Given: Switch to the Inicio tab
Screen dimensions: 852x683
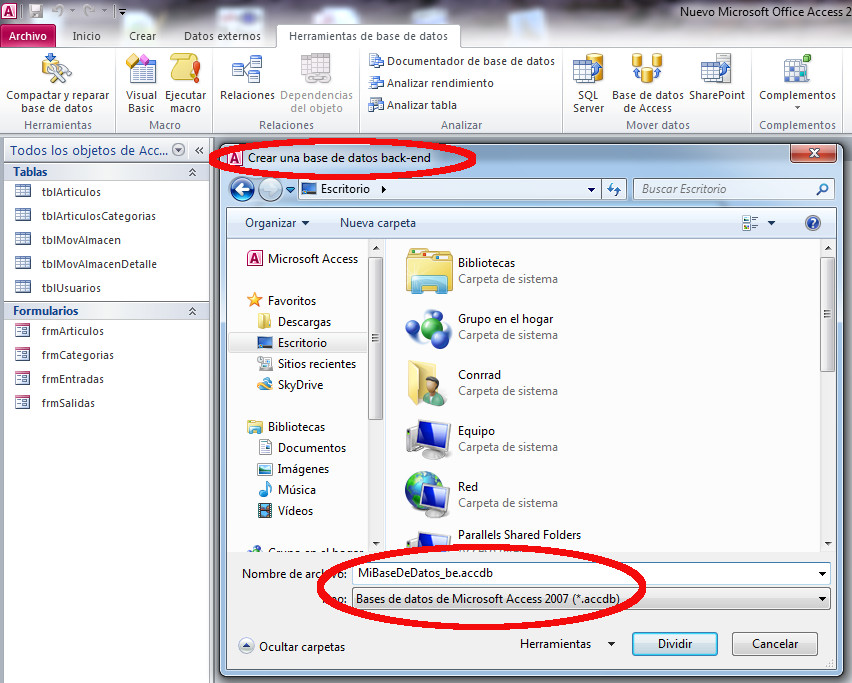Looking at the screenshot, I should coord(86,36).
